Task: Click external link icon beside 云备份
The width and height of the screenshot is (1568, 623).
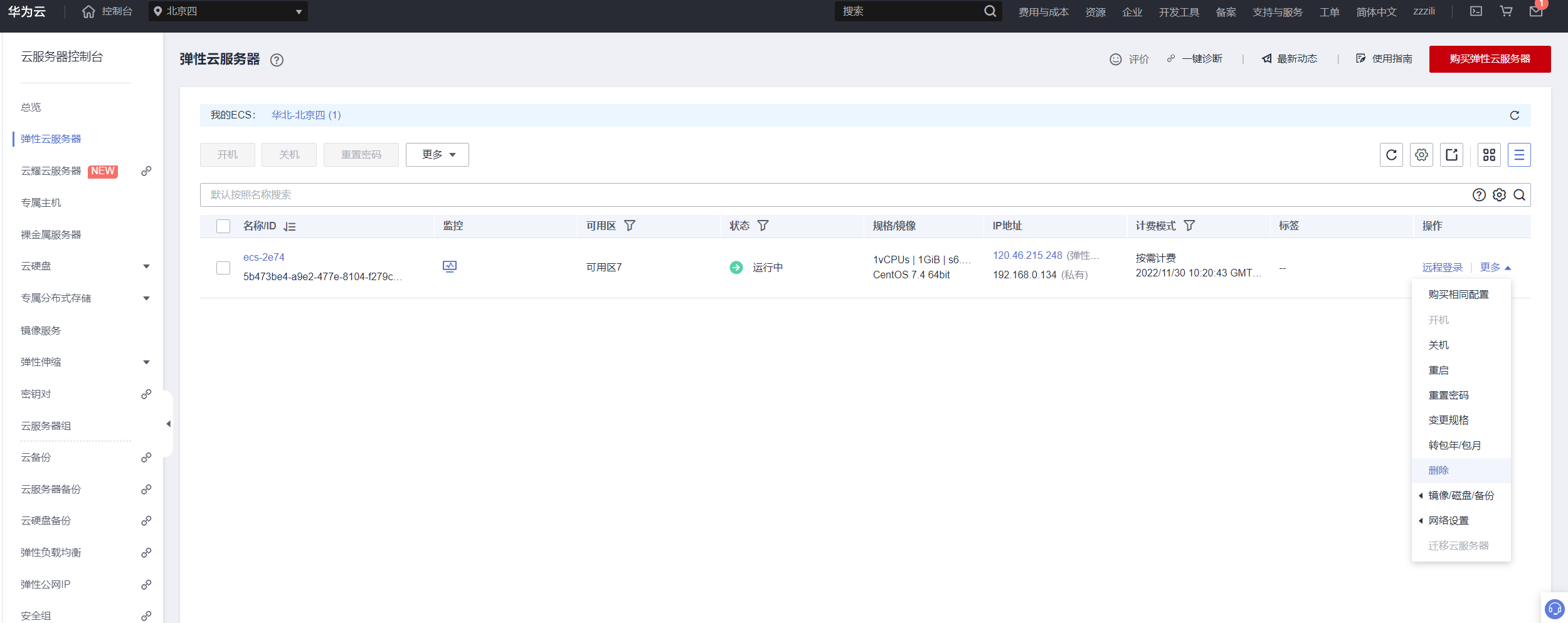Action: click(x=146, y=458)
